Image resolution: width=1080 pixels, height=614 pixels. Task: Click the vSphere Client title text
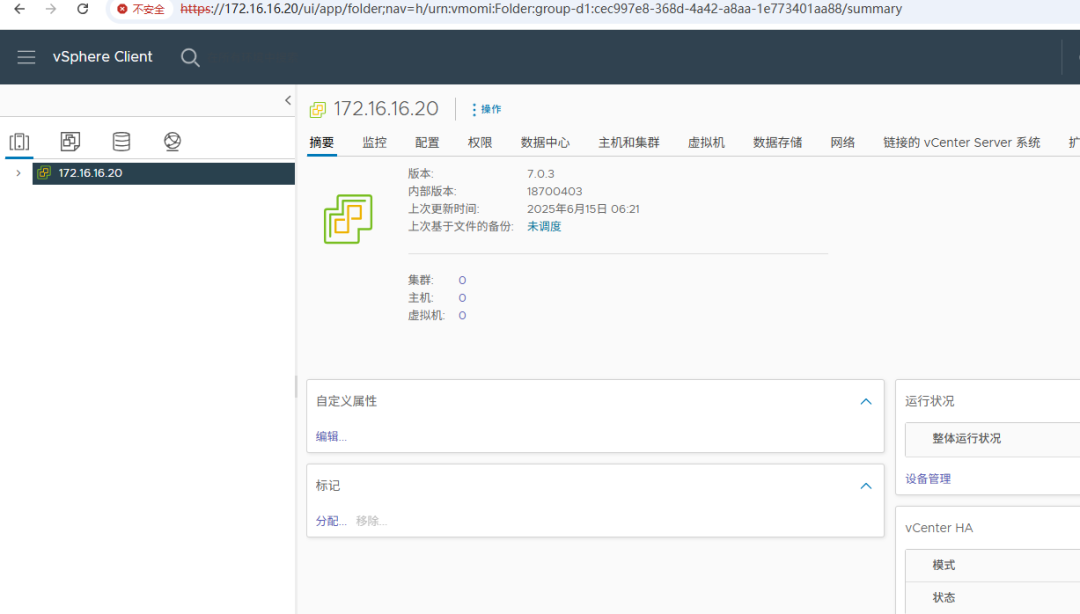tap(103, 57)
